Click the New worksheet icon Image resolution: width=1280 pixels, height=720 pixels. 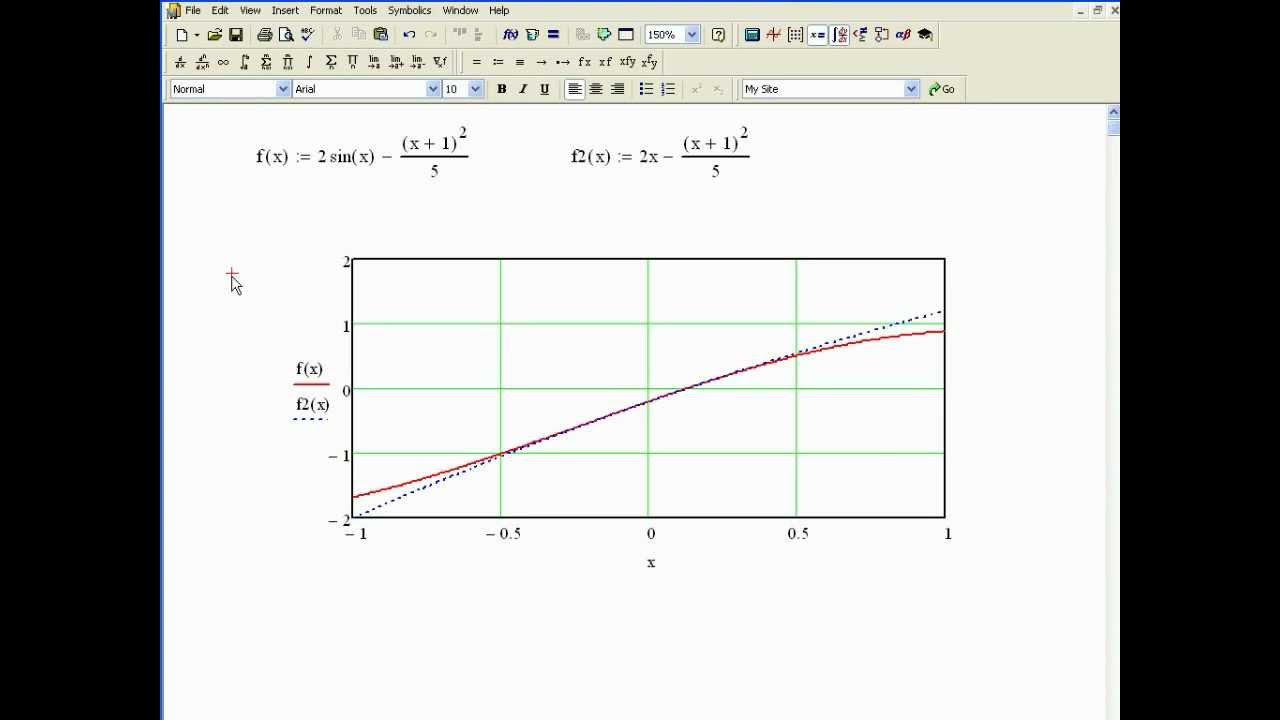click(182, 35)
